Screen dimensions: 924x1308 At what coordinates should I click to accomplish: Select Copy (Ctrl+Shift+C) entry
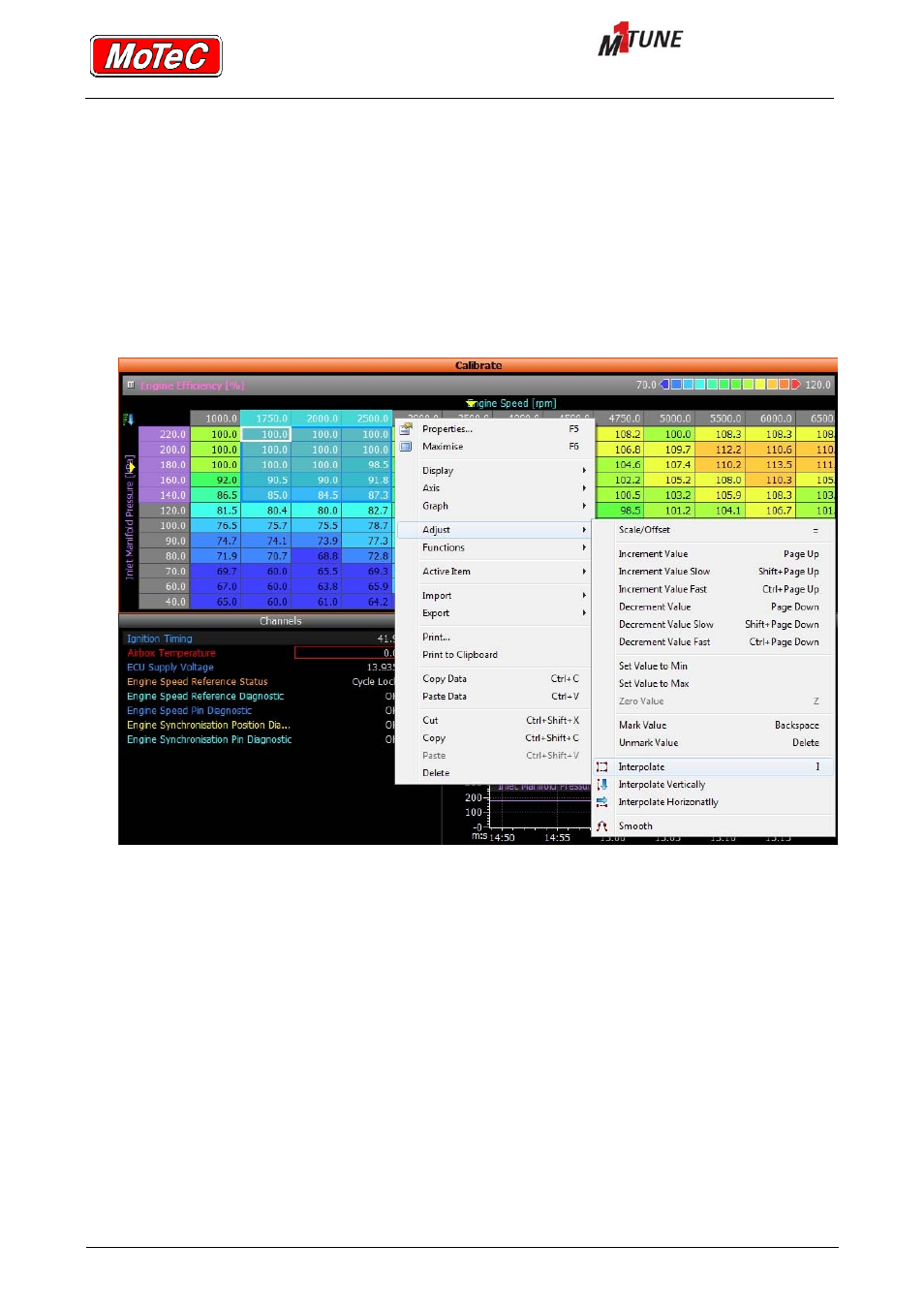494,738
